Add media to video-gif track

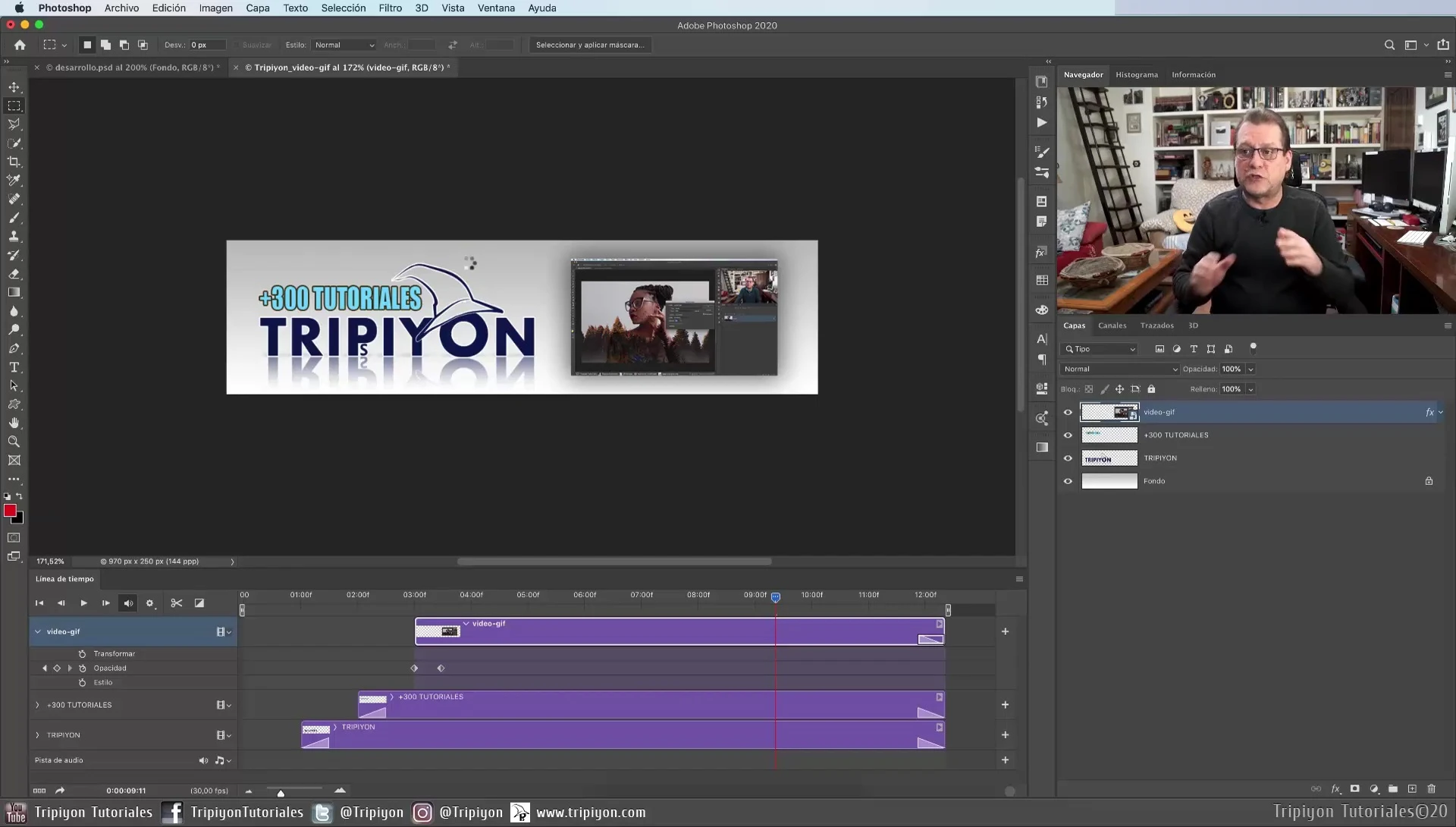(x=1005, y=631)
